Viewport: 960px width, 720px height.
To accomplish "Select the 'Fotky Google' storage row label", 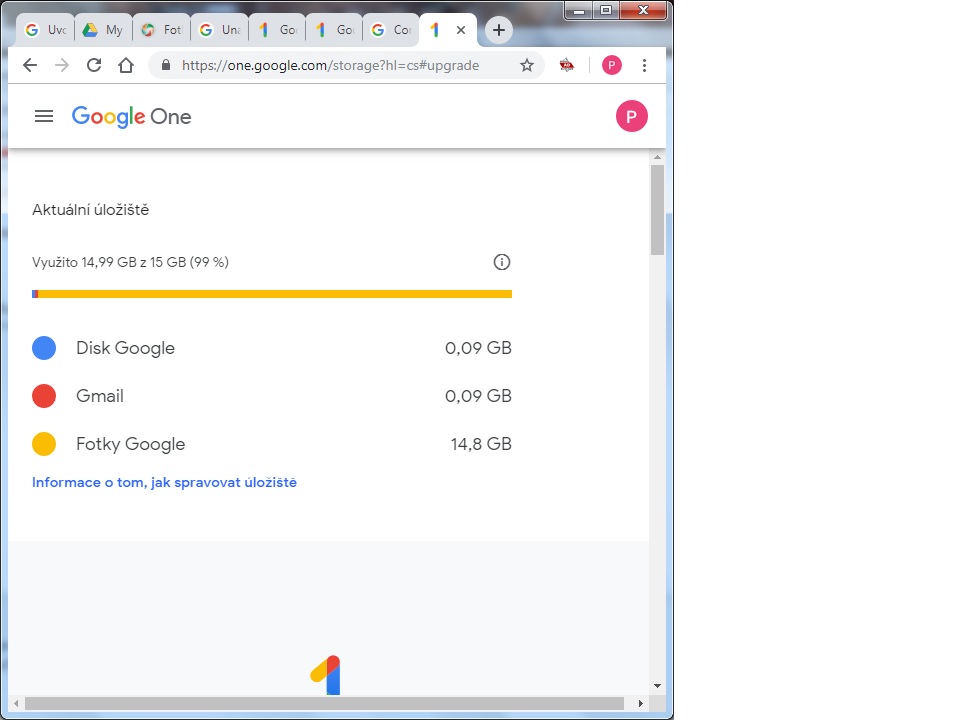I will tap(130, 444).
